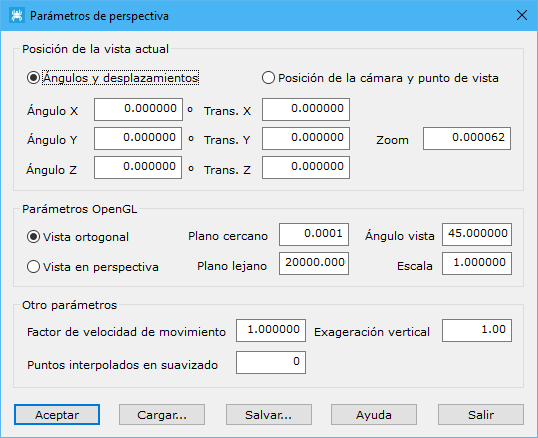Click the application icon in title bar
The width and height of the screenshot is (538, 438).
[x=16, y=16]
